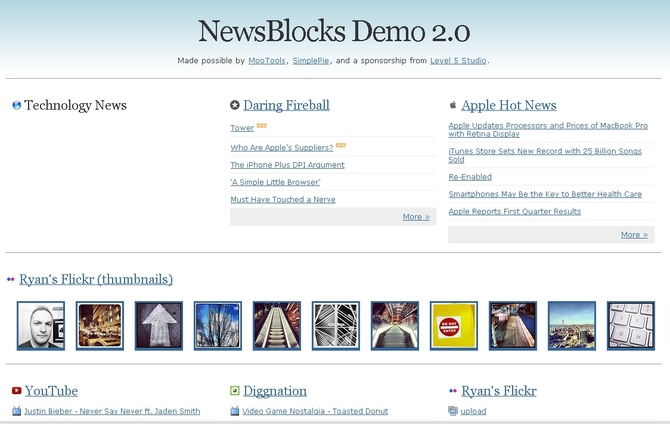Open the city skyline thumbnail
The width and height of the screenshot is (670, 424).
click(x=572, y=326)
